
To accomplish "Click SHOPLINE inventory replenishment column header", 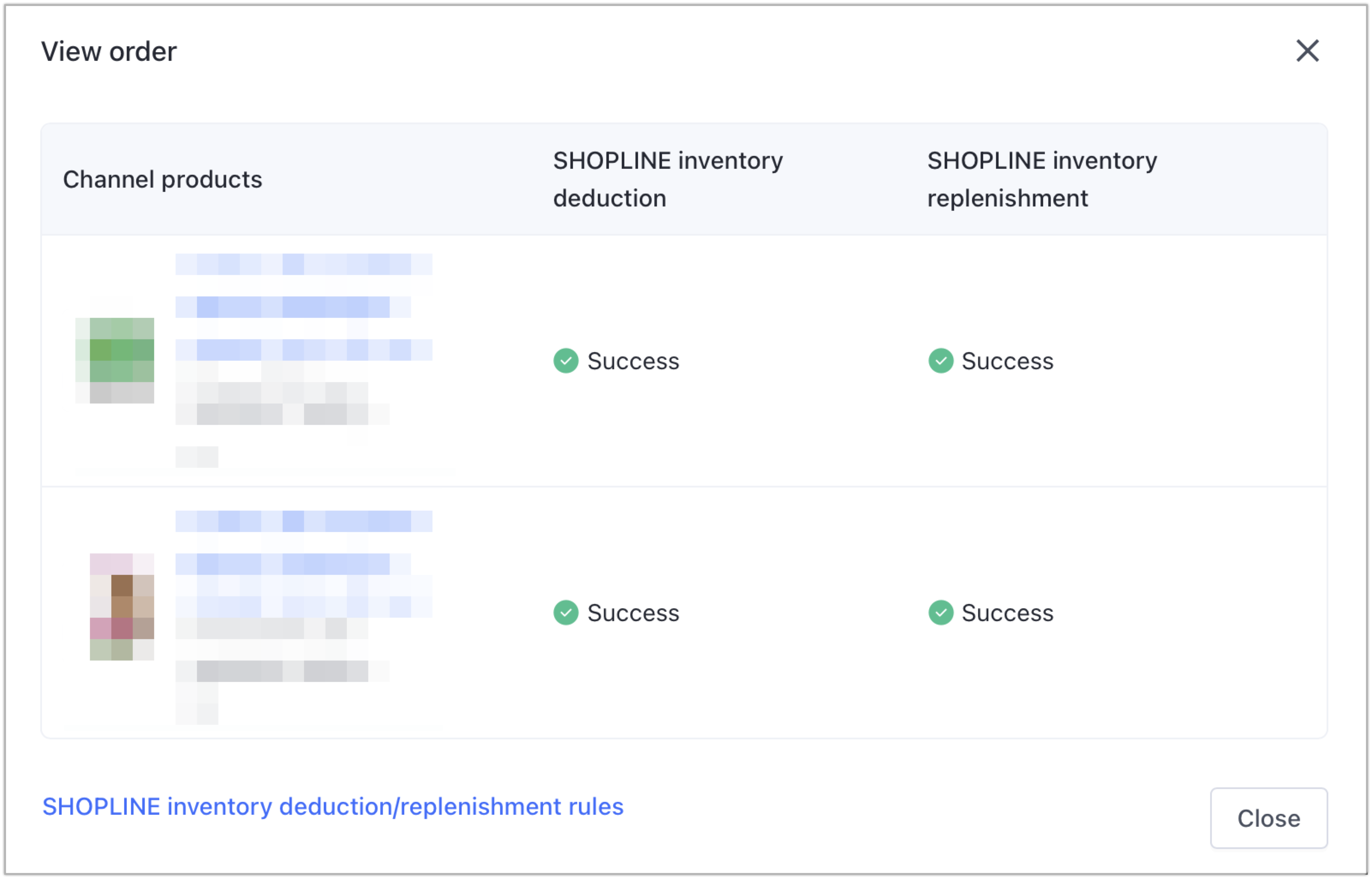I will click(1042, 179).
